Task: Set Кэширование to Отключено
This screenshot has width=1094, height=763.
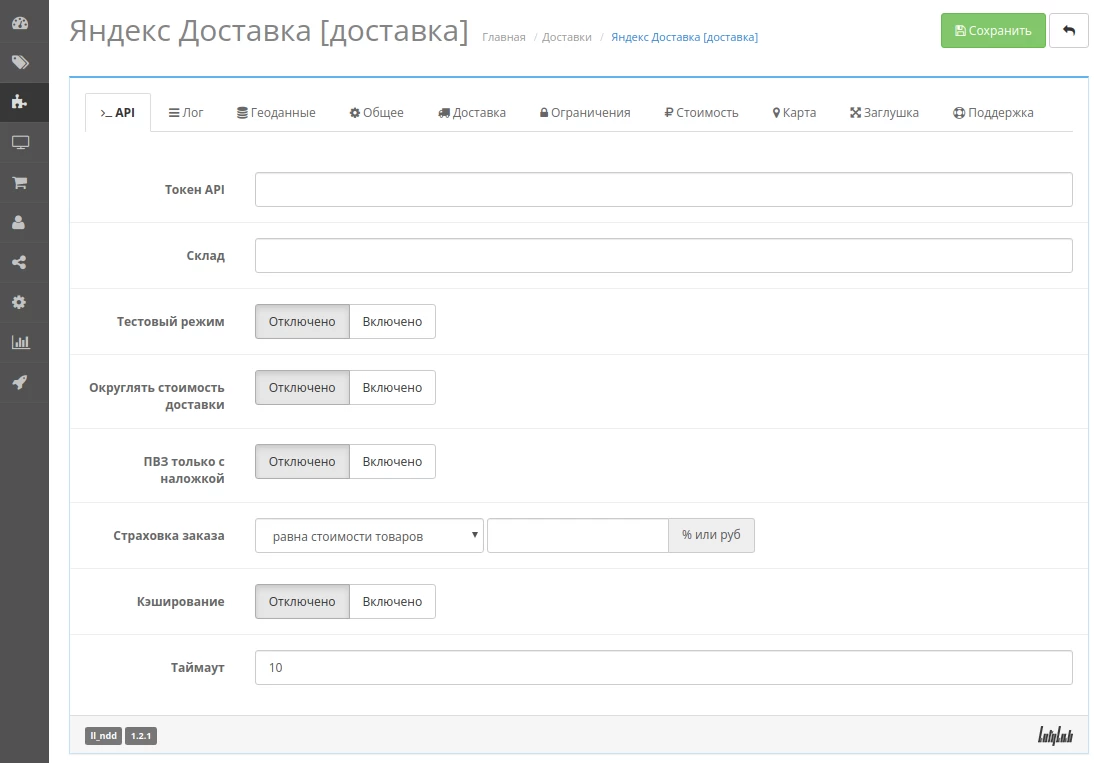Action: click(x=302, y=601)
